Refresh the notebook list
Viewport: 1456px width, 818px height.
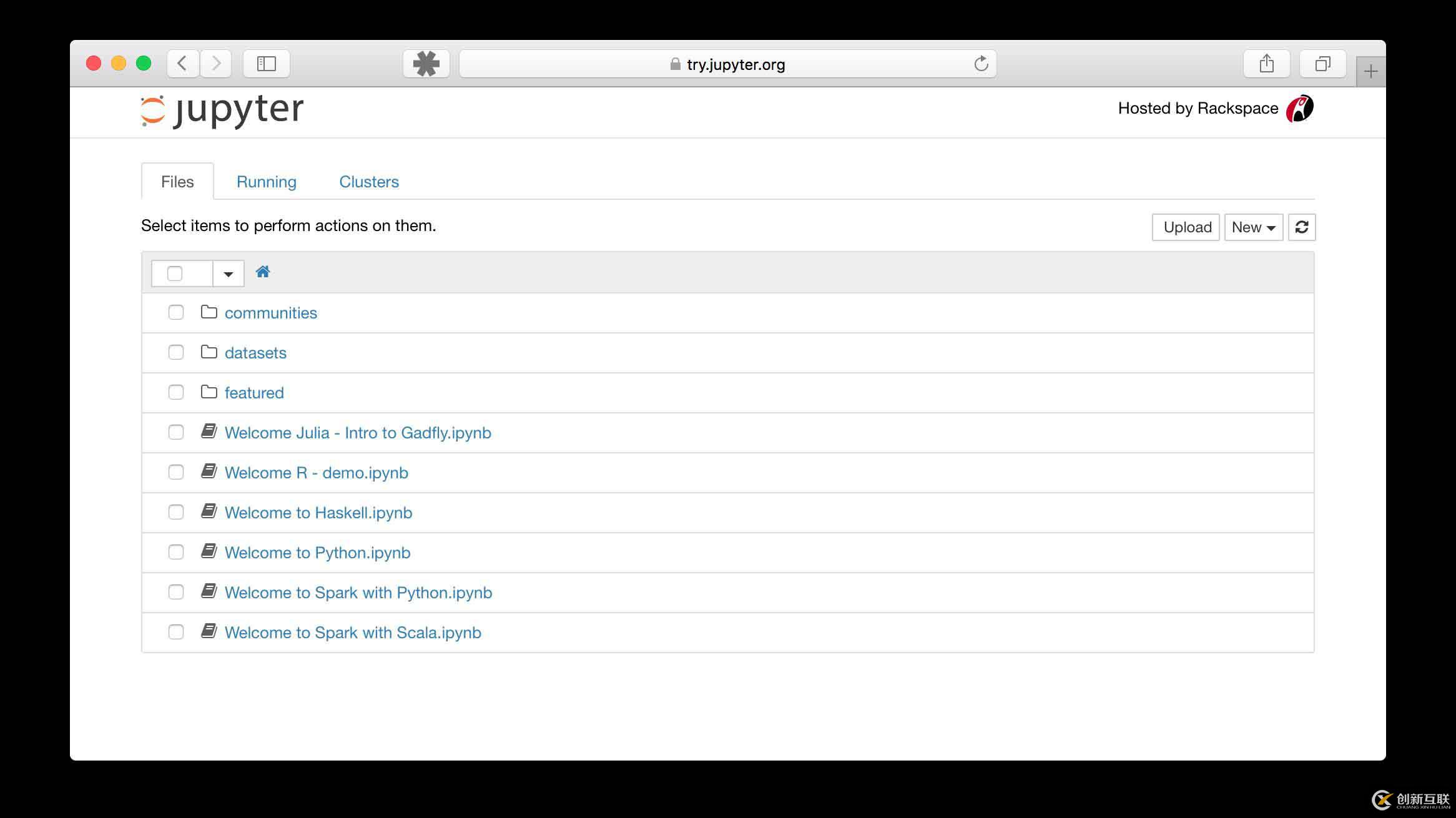(x=1302, y=227)
